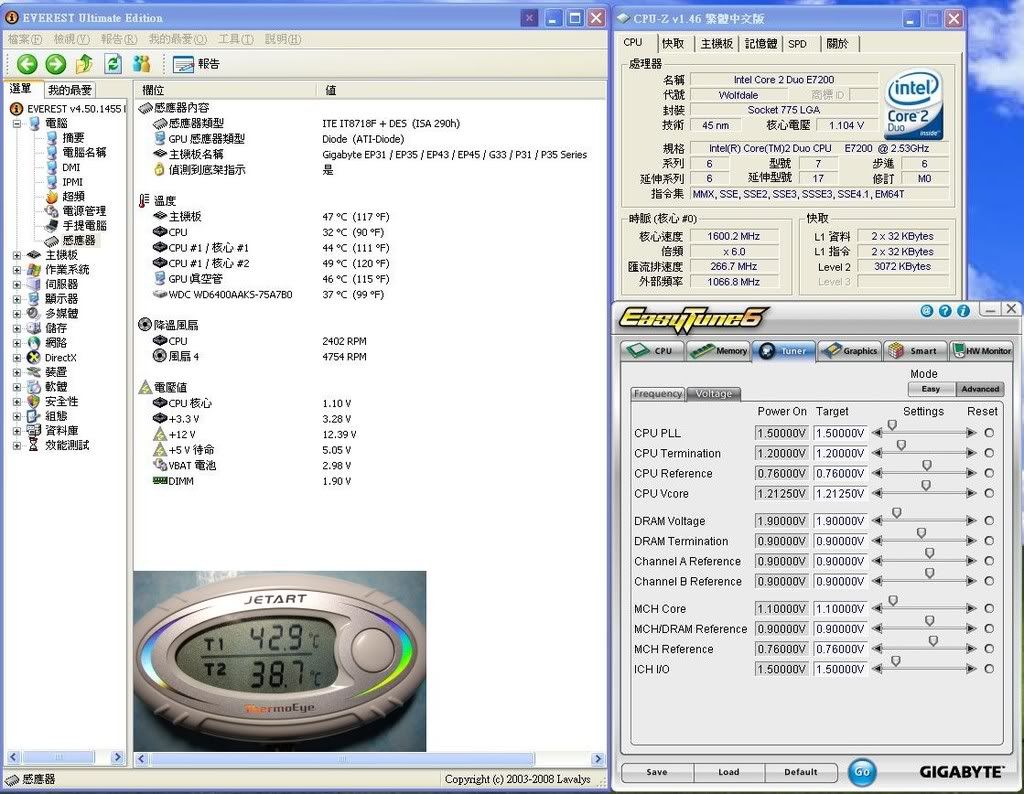Screen dimensions: 1024x794
Task: Collapse the 電腦 node in EVEREST tree
Action: pyautogui.click(x=17, y=123)
